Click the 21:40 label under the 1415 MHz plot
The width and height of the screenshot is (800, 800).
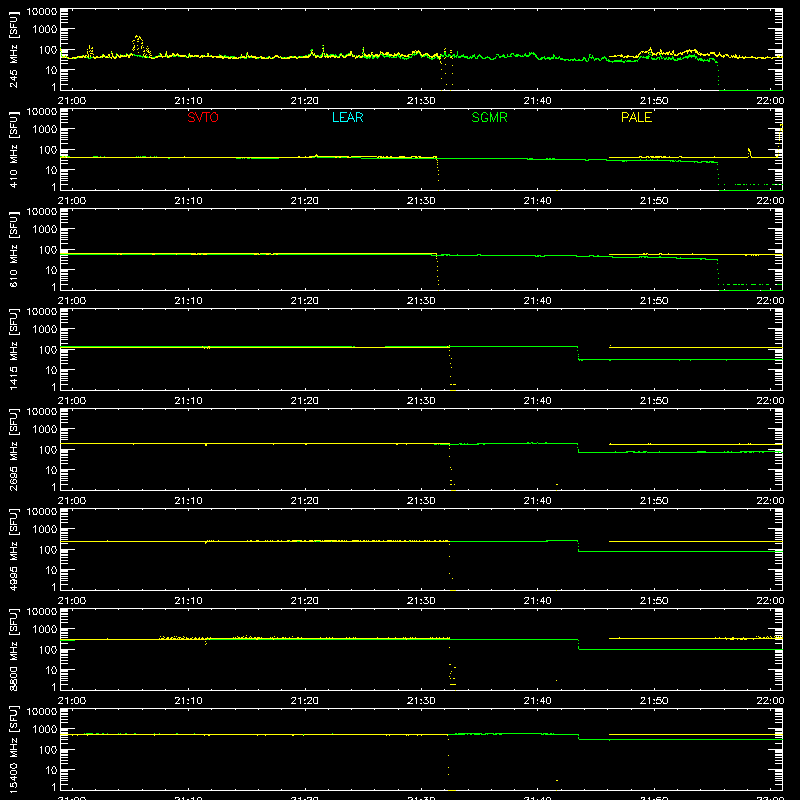pyautogui.click(x=537, y=401)
